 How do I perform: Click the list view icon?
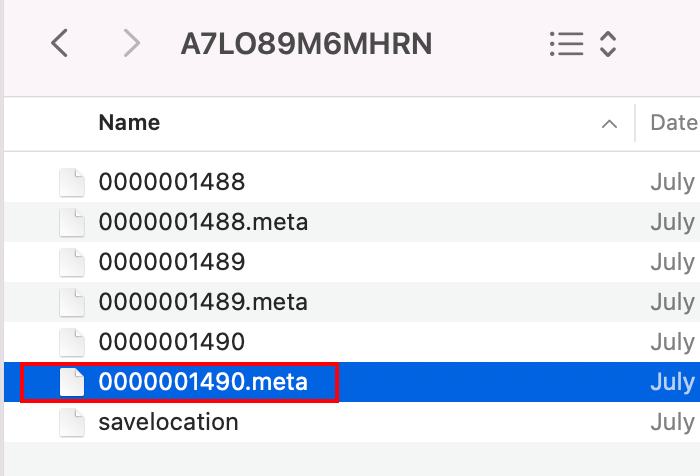point(566,43)
